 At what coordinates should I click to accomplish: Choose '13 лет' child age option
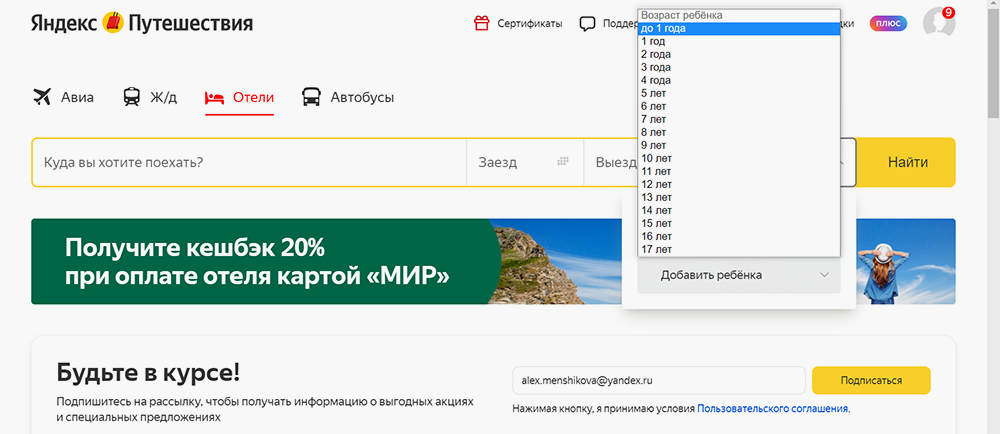[739, 198]
